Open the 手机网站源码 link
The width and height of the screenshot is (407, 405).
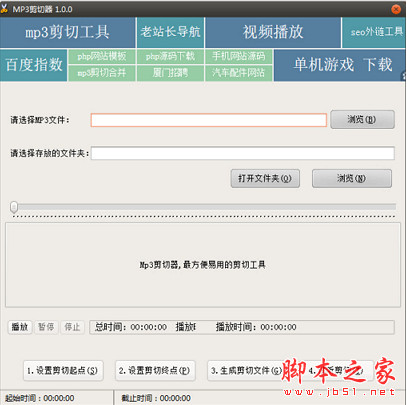pyautogui.click(x=239, y=56)
